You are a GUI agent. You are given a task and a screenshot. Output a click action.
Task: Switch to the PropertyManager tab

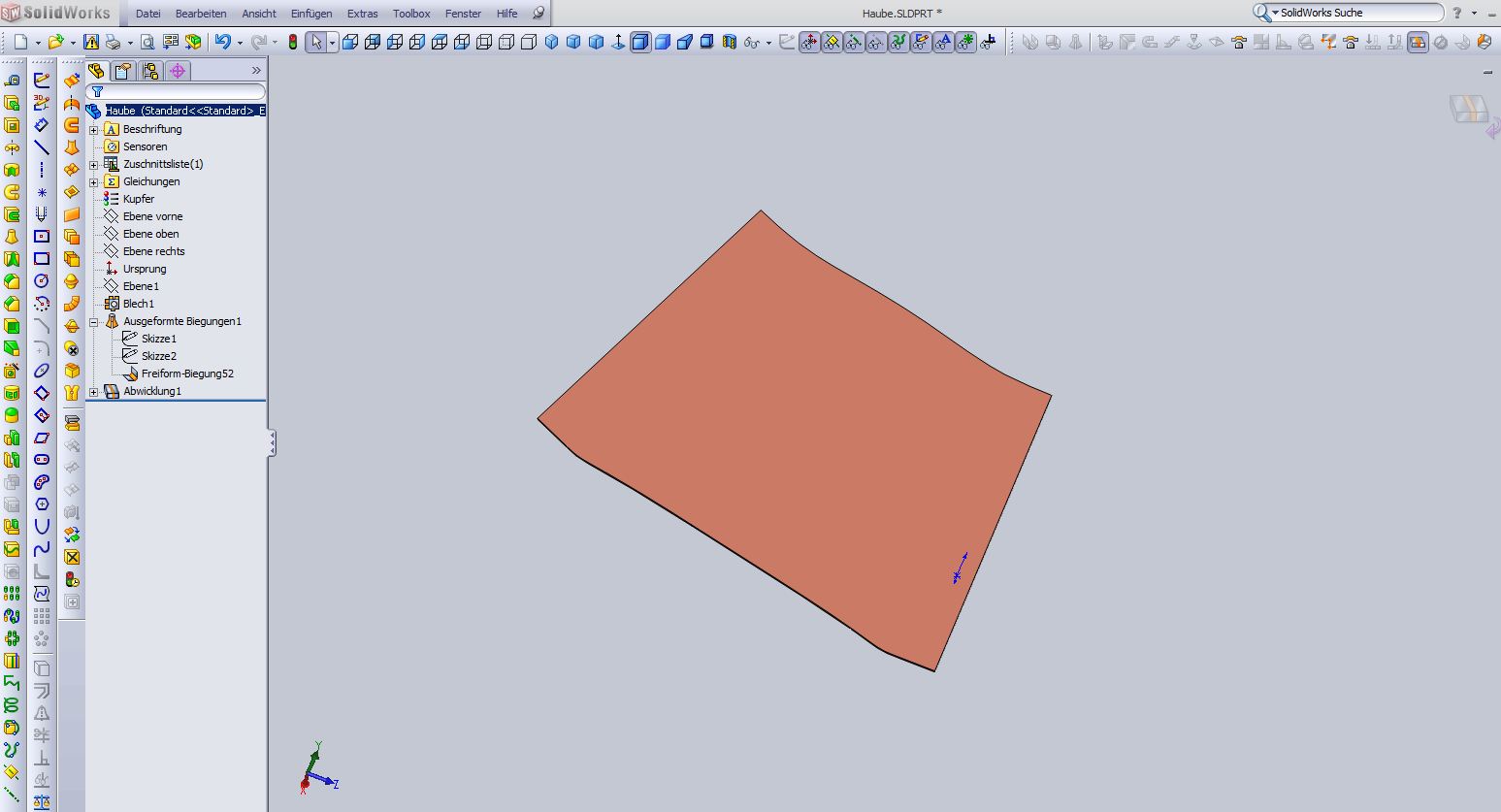(123, 71)
